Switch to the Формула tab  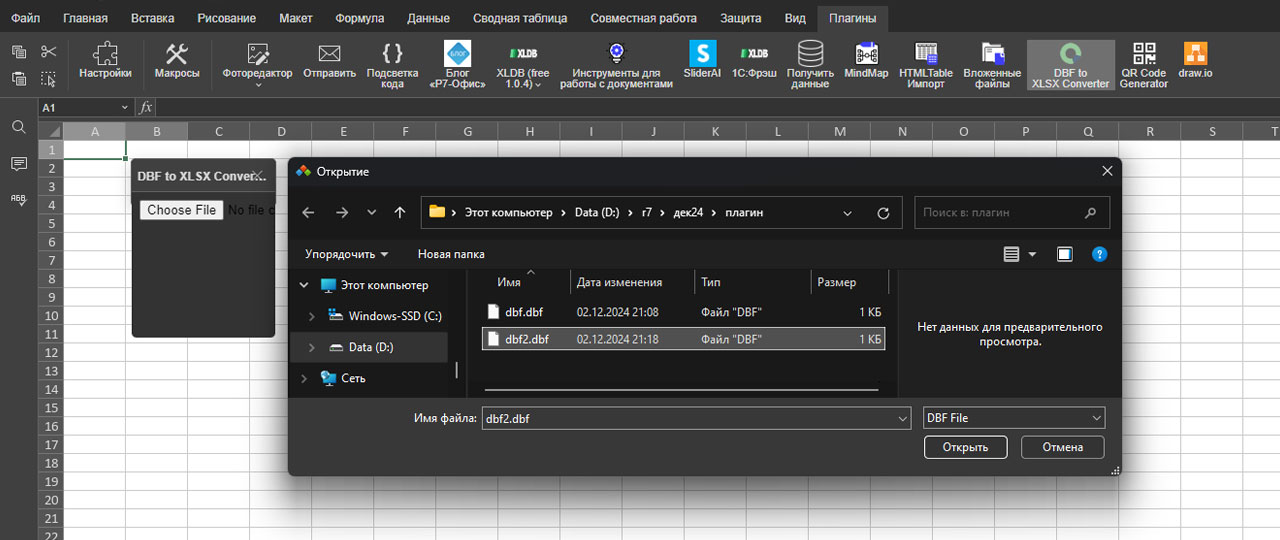[x=360, y=18]
